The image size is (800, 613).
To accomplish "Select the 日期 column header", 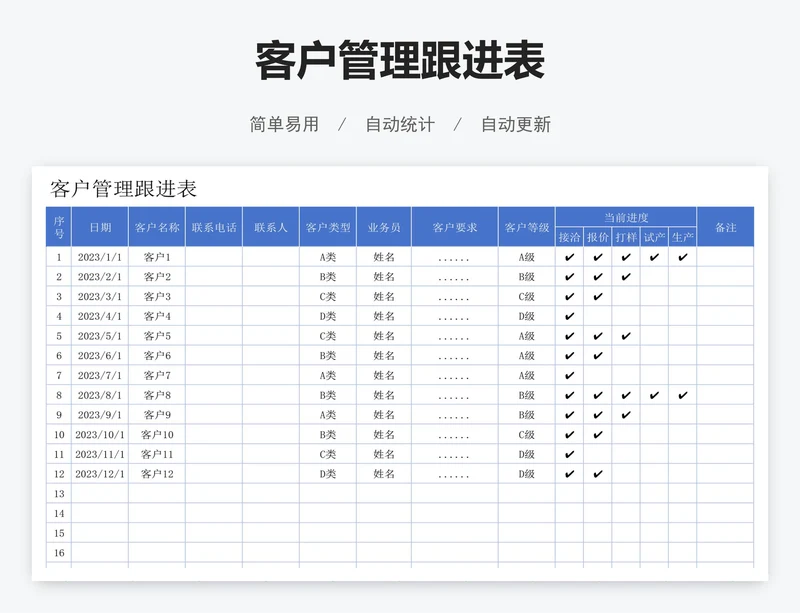I will click(100, 227).
